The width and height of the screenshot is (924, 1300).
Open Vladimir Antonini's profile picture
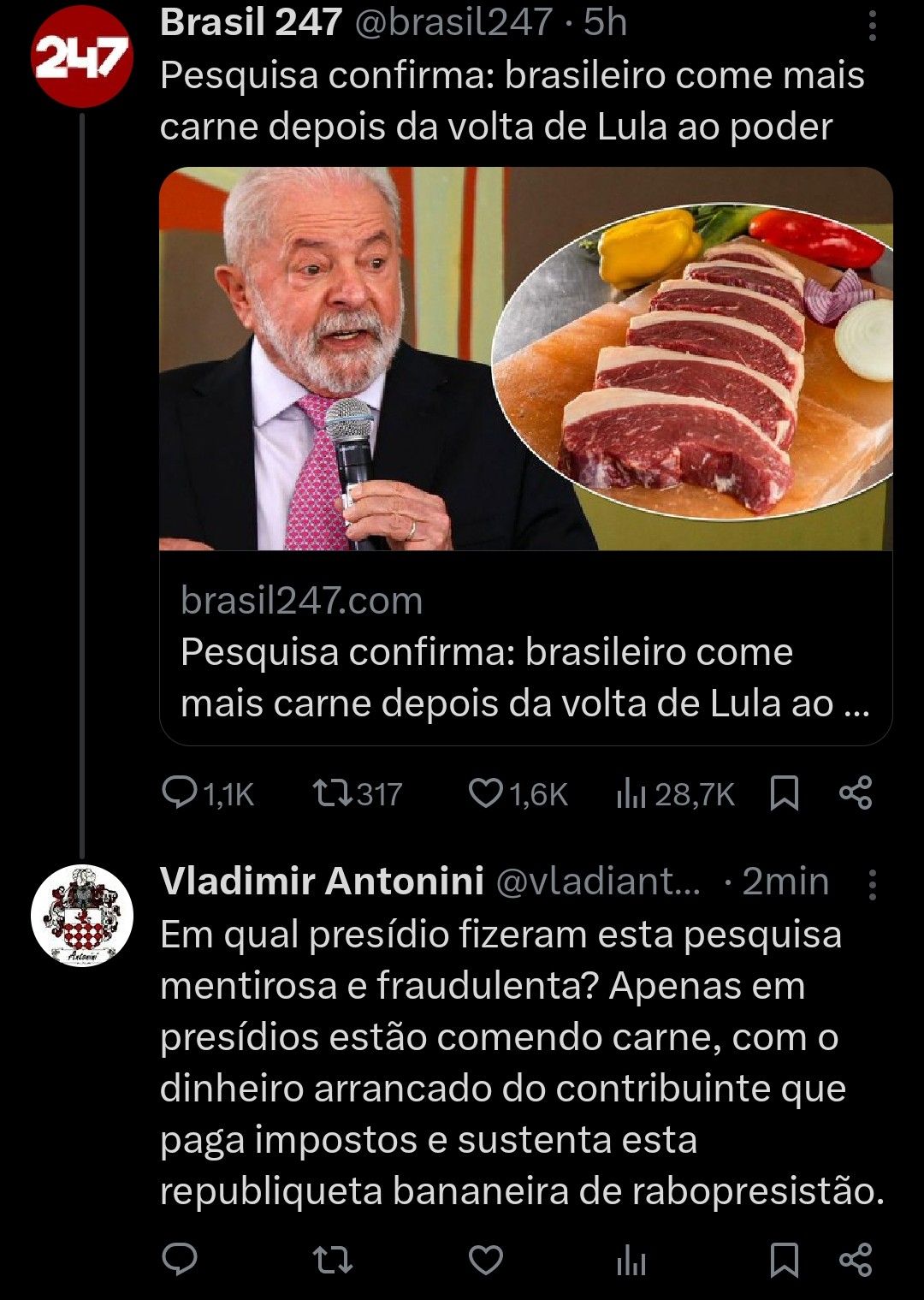pyautogui.click(x=81, y=916)
